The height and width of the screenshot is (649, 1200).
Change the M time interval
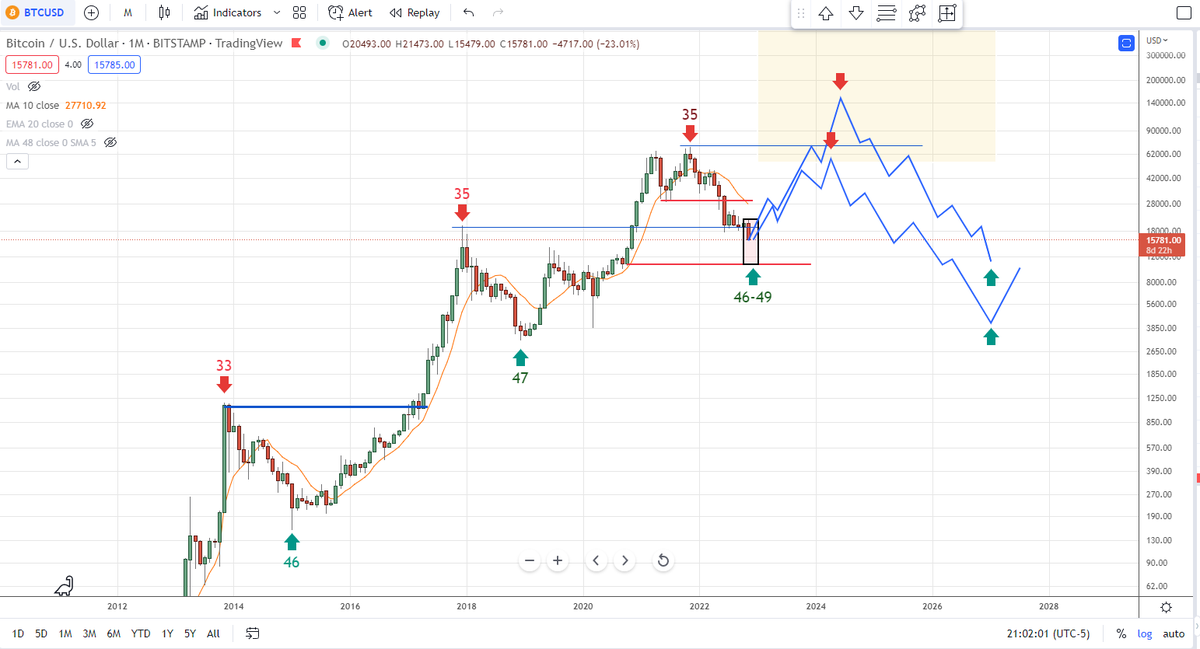pyautogui.click(x=128, y=13)
